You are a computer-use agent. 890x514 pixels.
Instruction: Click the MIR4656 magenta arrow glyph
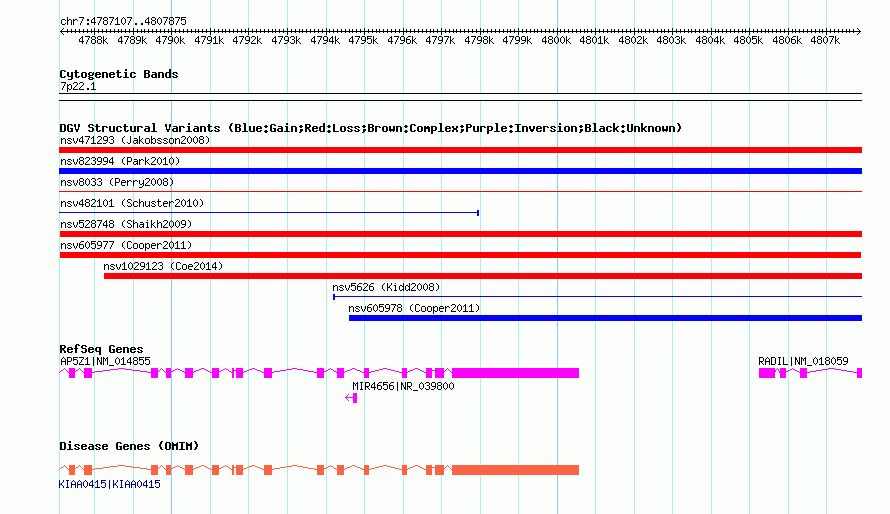click(x=351, y=398)
